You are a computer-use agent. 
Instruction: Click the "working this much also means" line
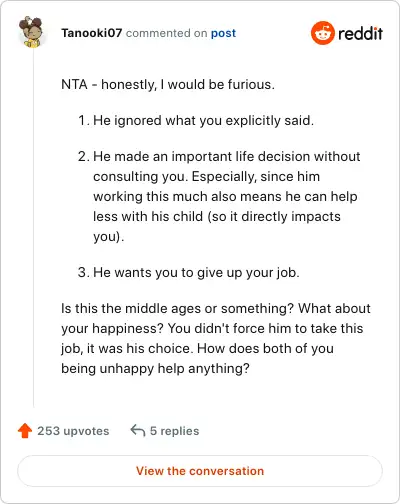225,197
